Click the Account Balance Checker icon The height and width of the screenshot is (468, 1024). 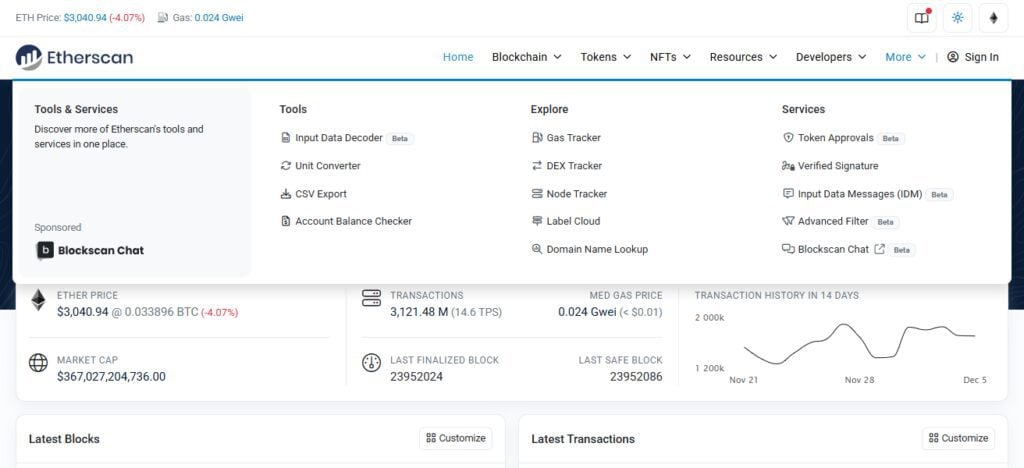pyautogui.click(x=285, y=221)
